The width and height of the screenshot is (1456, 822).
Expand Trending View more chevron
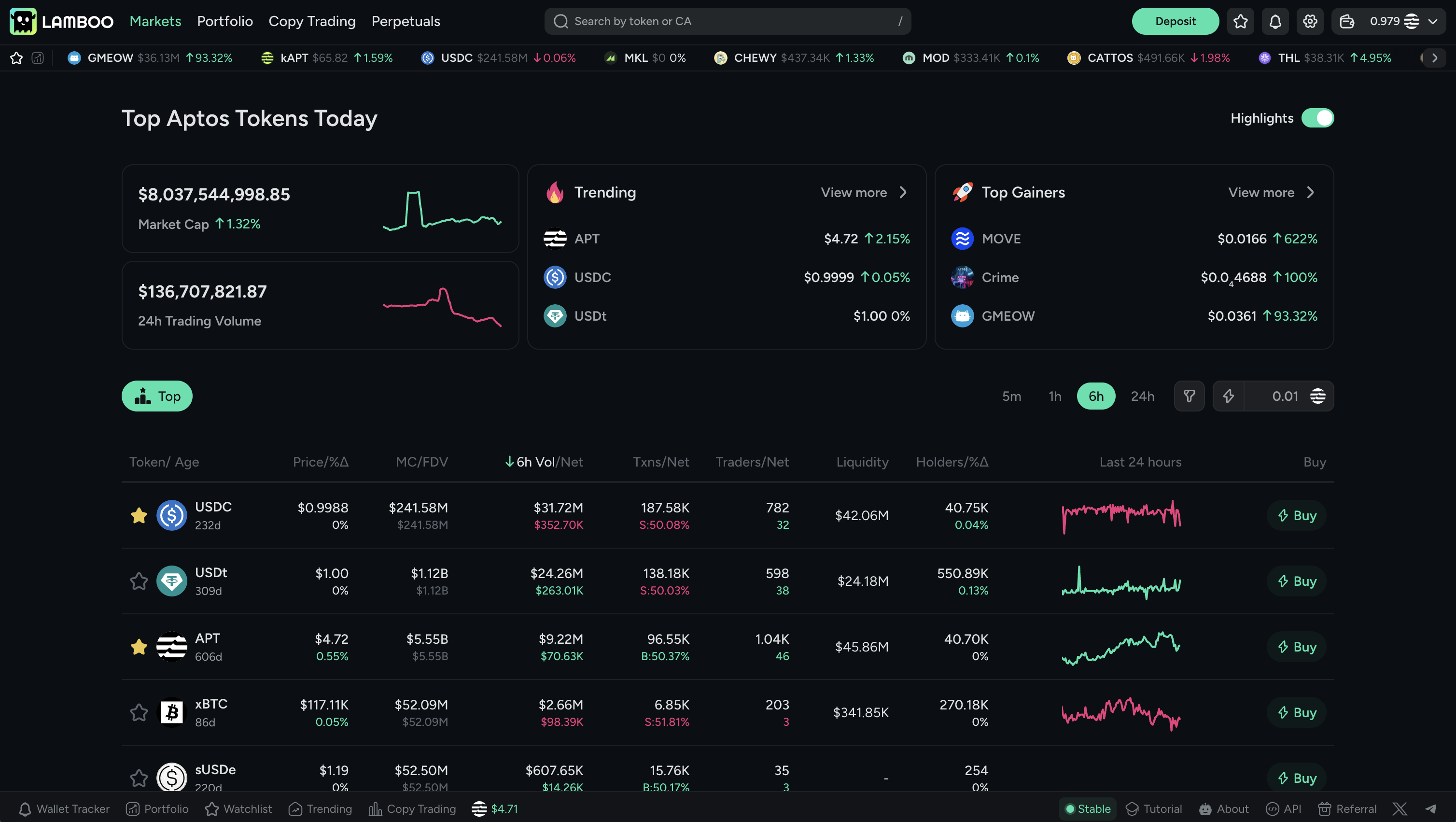[x=903, y=192]
